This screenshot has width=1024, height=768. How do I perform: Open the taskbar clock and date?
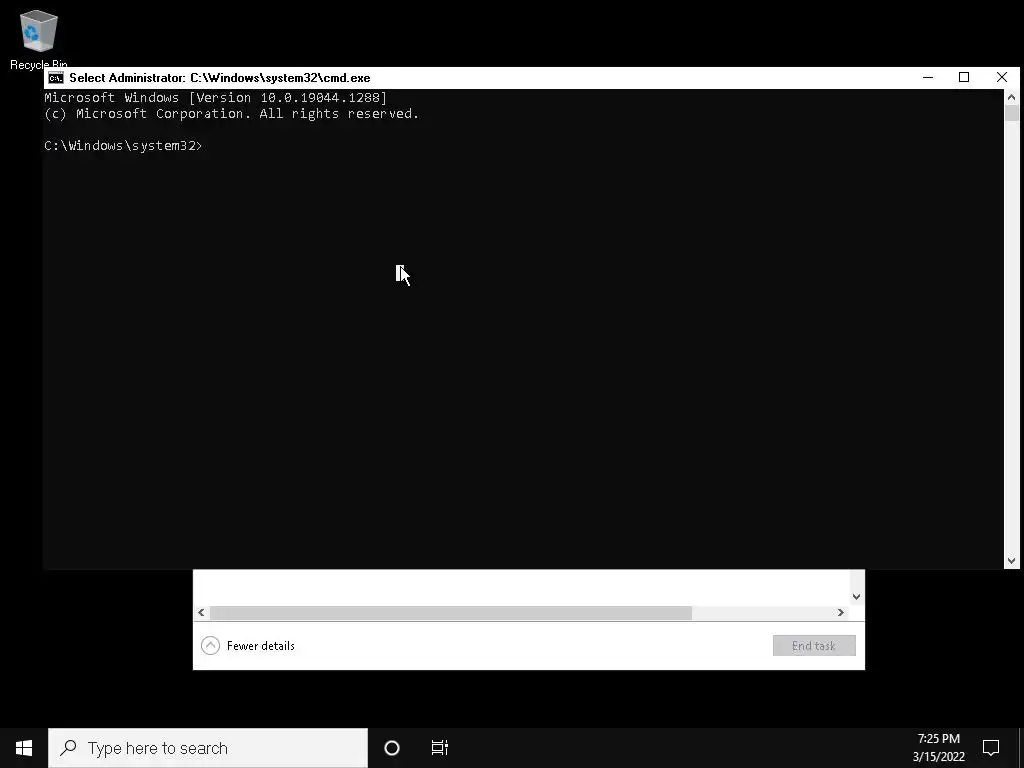[x=938, y=748]
